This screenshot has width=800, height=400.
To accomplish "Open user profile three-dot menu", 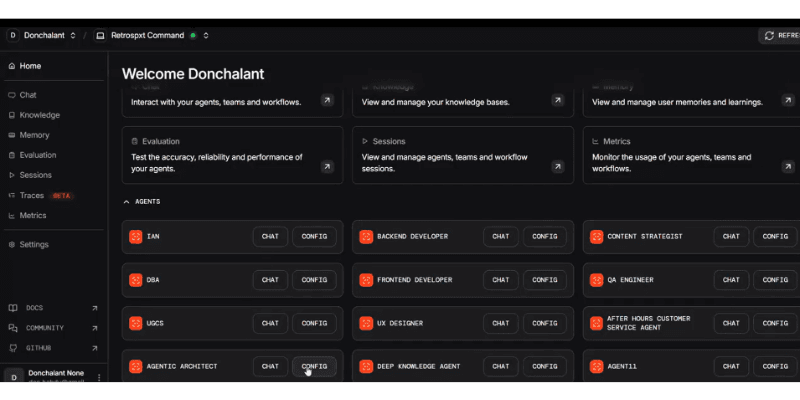I will [x=99, y=378].
